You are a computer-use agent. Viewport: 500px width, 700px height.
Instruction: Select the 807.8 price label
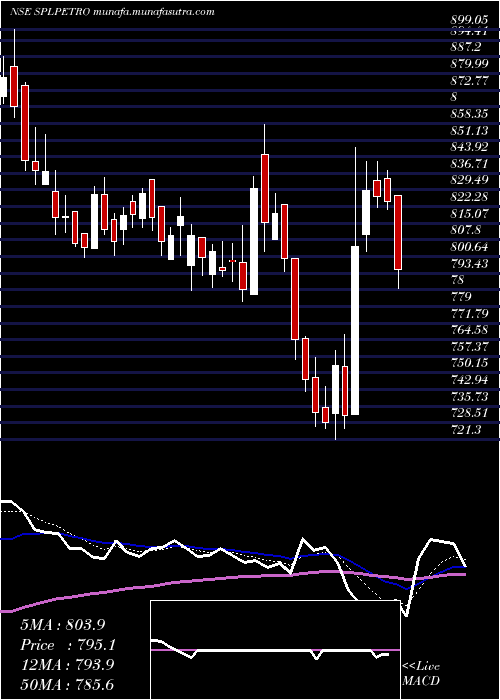(x=466, y=230)
